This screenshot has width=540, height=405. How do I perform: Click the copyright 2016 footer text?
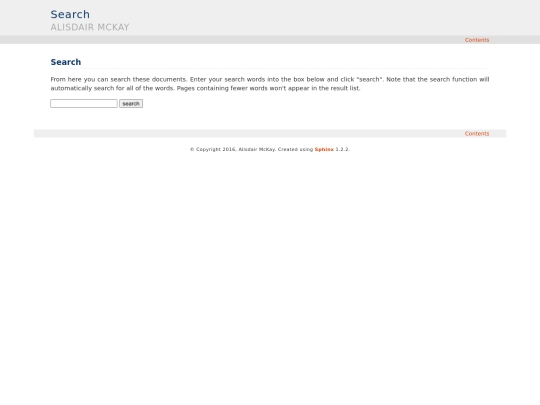pos(270,149)
